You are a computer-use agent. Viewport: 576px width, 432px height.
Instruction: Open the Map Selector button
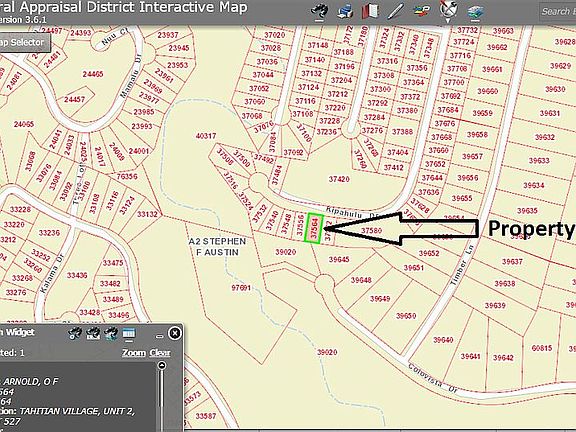[24, 43]
